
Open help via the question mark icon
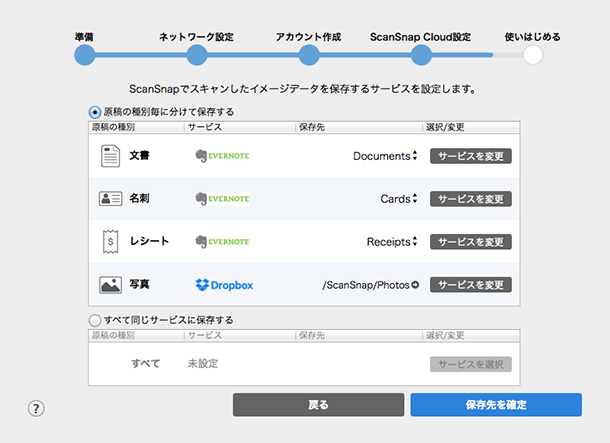coord(36,408)
